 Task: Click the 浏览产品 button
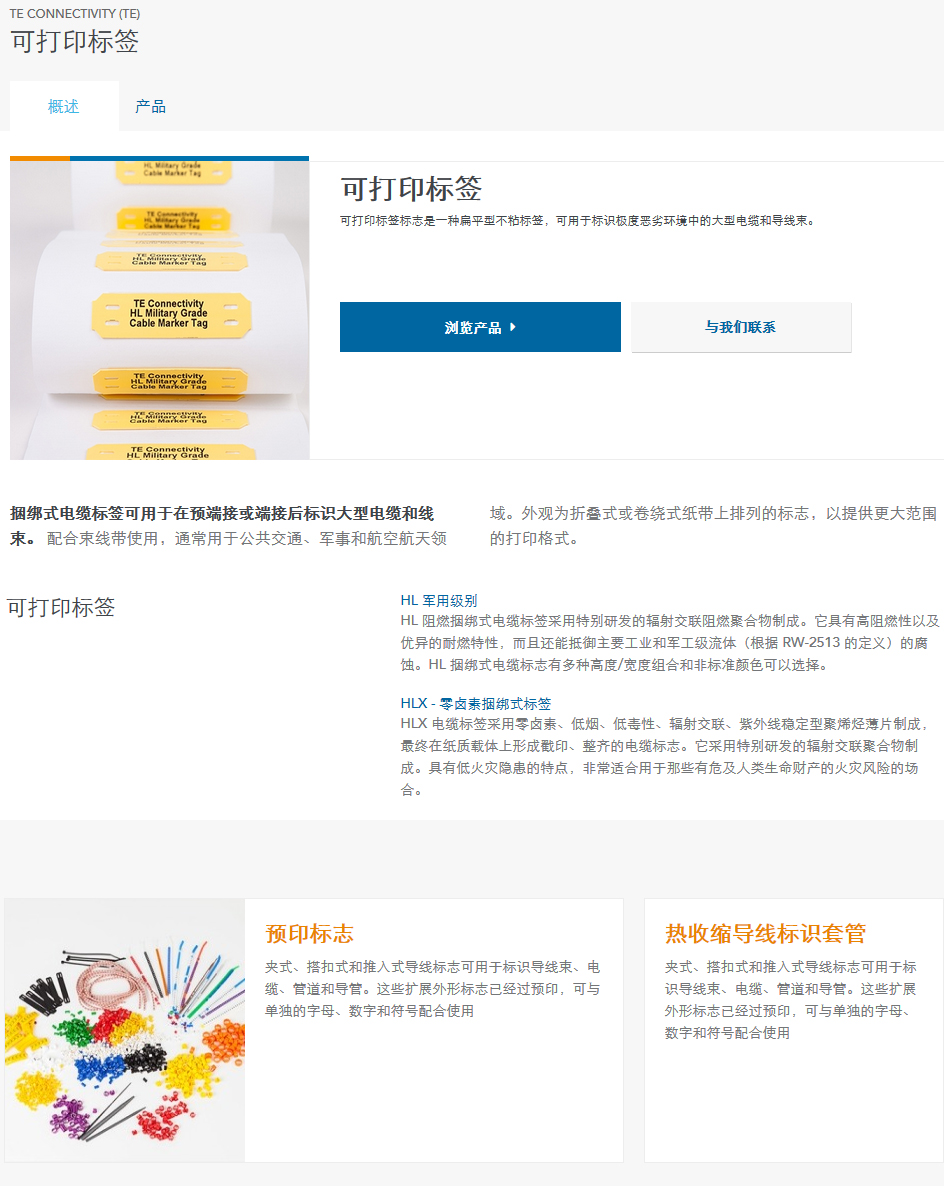(480, 327)
